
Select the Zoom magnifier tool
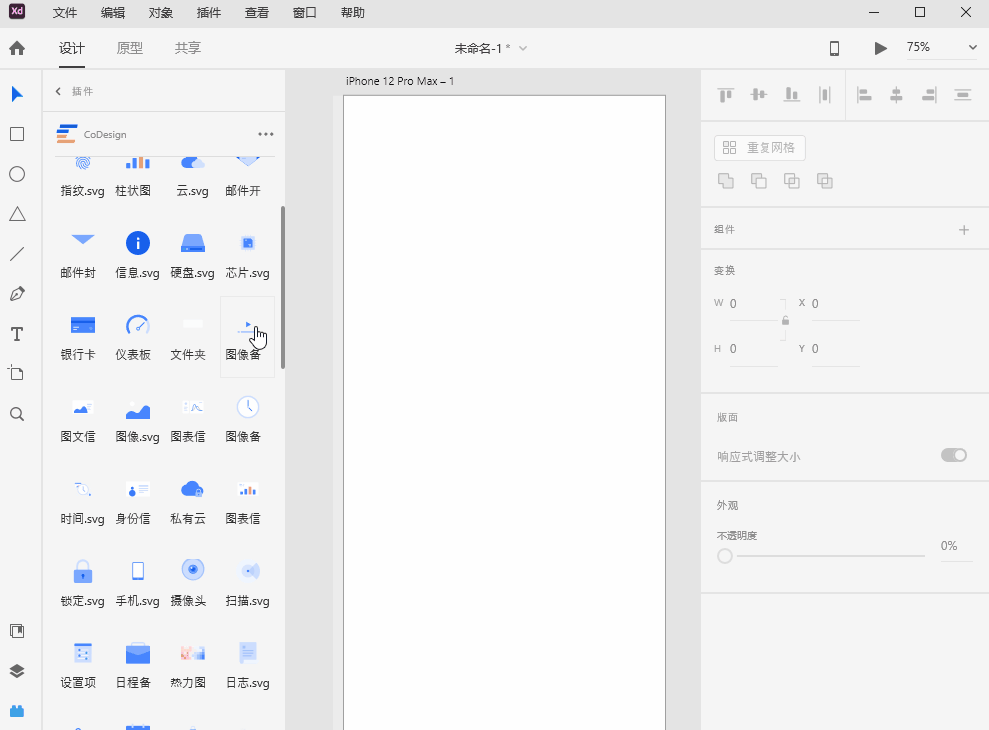tap(17, 414)
